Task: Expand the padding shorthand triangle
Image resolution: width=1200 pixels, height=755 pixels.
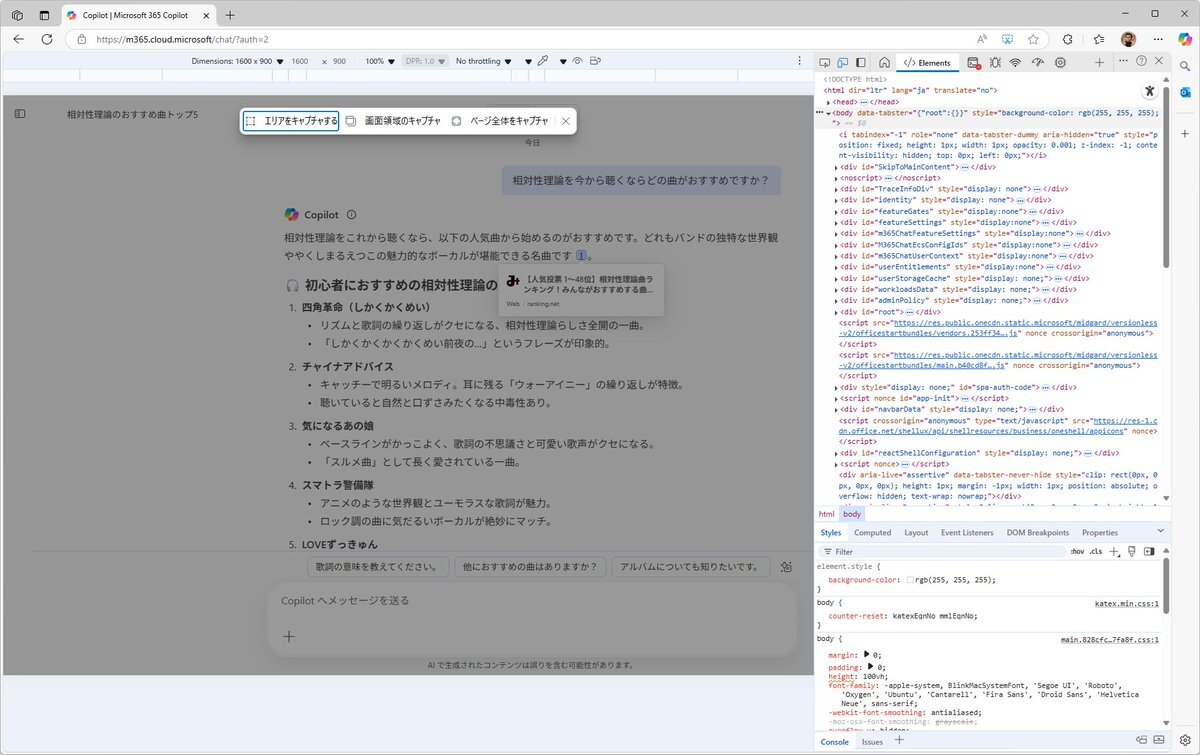Action: (870, 666)
